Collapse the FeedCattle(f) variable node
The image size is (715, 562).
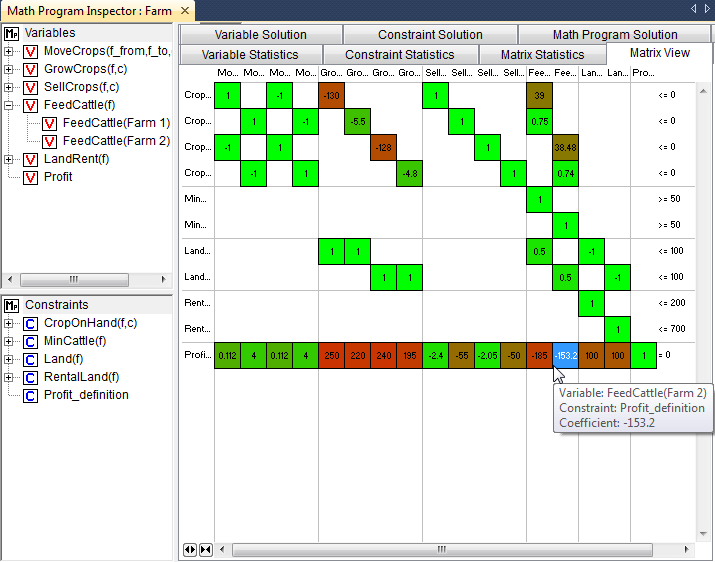8,105
